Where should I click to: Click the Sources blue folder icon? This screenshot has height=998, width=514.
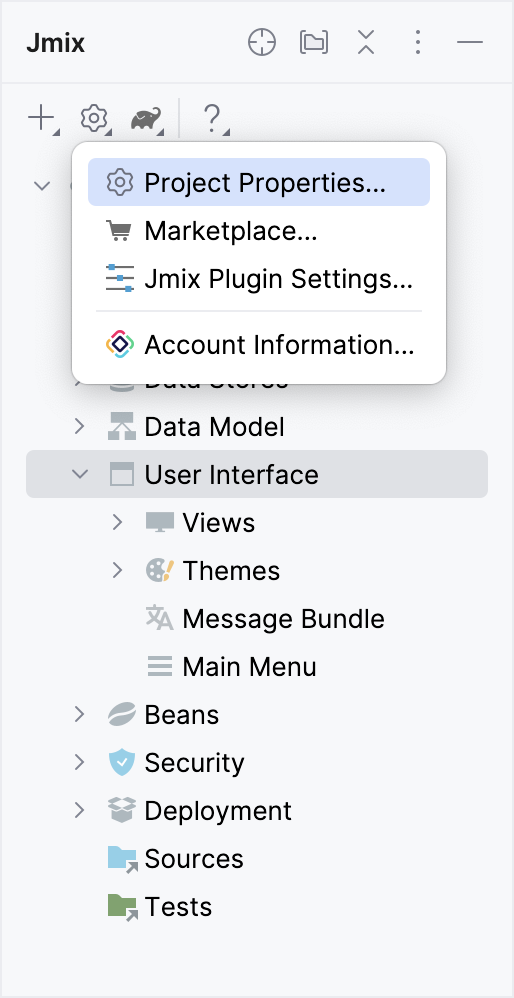pyautogui.click(x=122, y=859)
